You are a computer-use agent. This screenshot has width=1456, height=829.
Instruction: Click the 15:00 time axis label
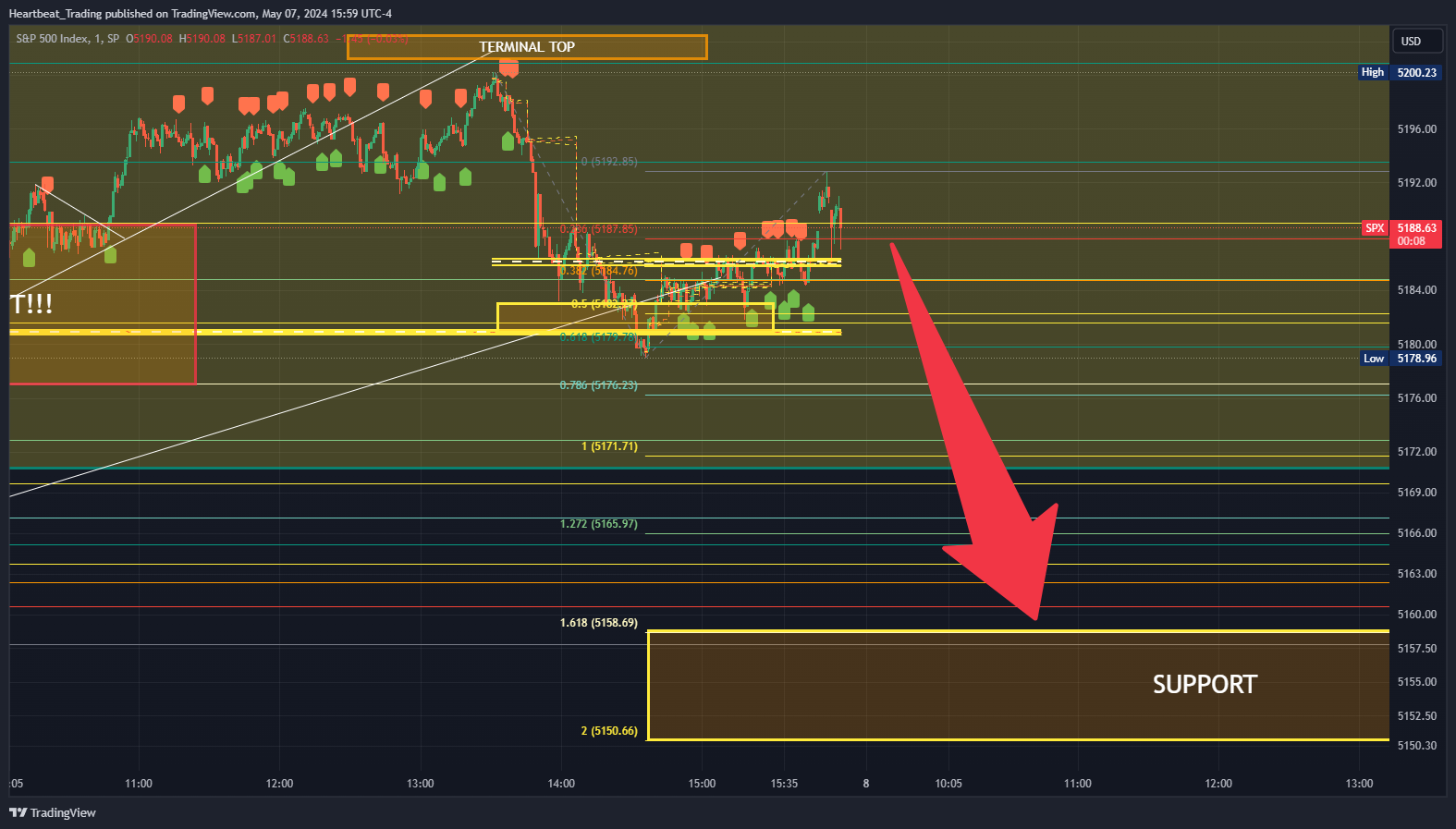(x=702, y=784)
